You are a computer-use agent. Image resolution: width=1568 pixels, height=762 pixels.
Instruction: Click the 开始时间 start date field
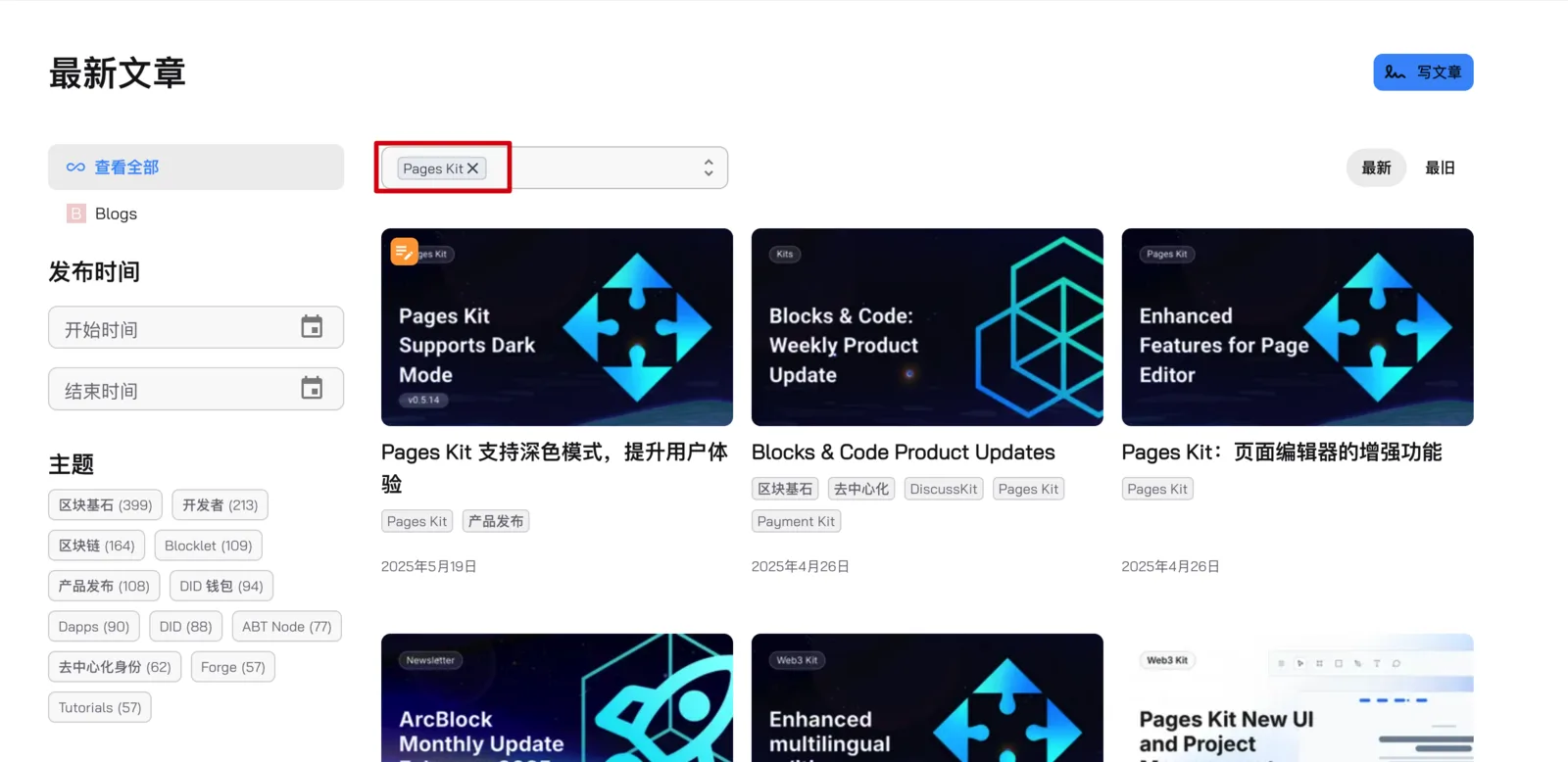196,328
